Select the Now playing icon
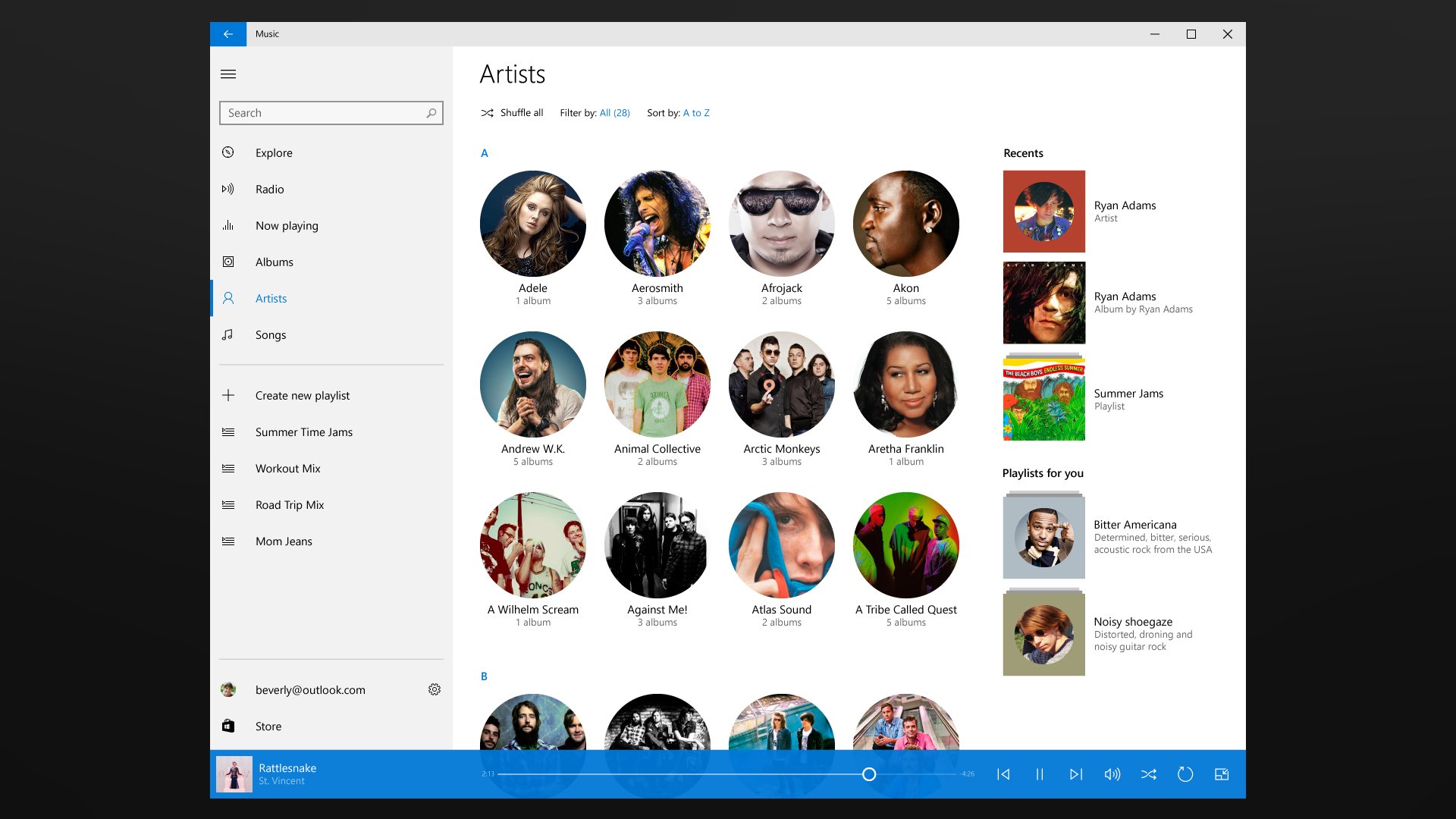1456x819 pixels. 228,225
